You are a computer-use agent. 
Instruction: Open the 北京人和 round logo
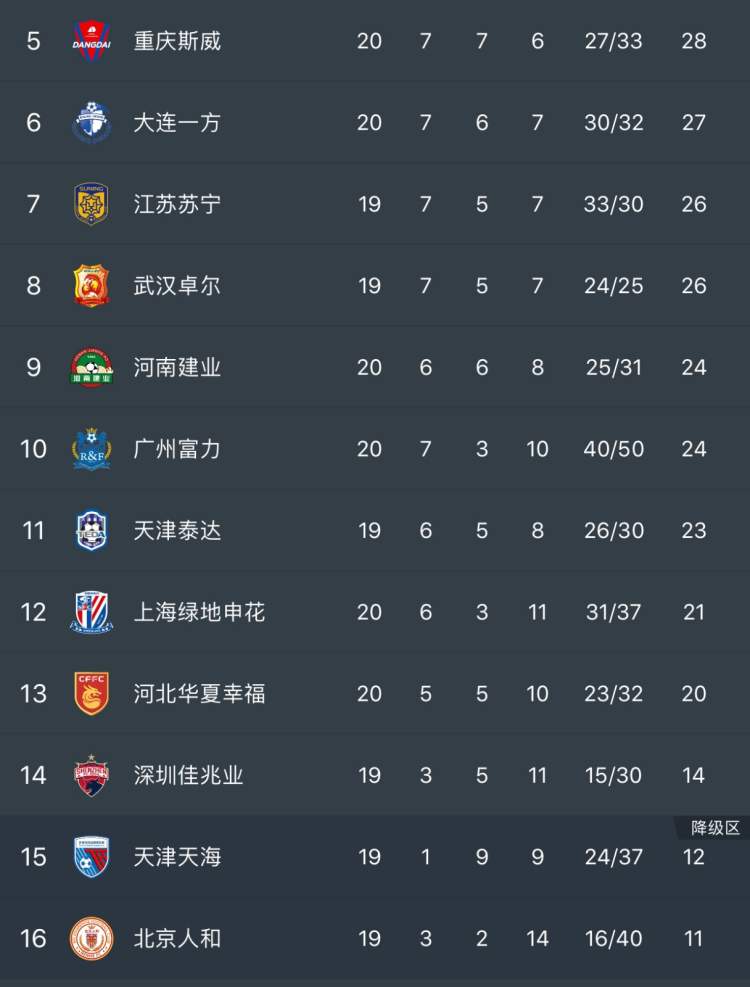click(92, 938)
